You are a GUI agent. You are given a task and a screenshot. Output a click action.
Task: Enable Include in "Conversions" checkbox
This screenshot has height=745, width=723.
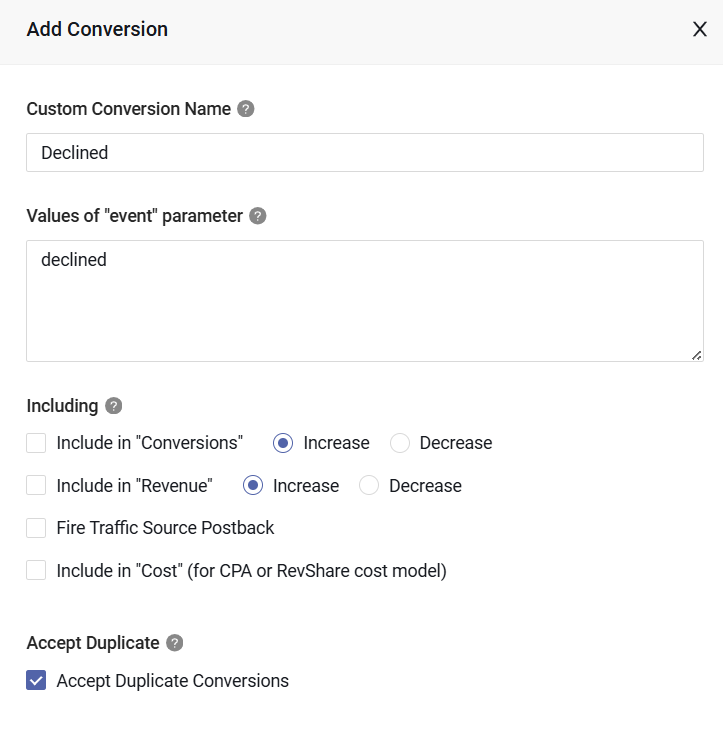coord(37,443)
